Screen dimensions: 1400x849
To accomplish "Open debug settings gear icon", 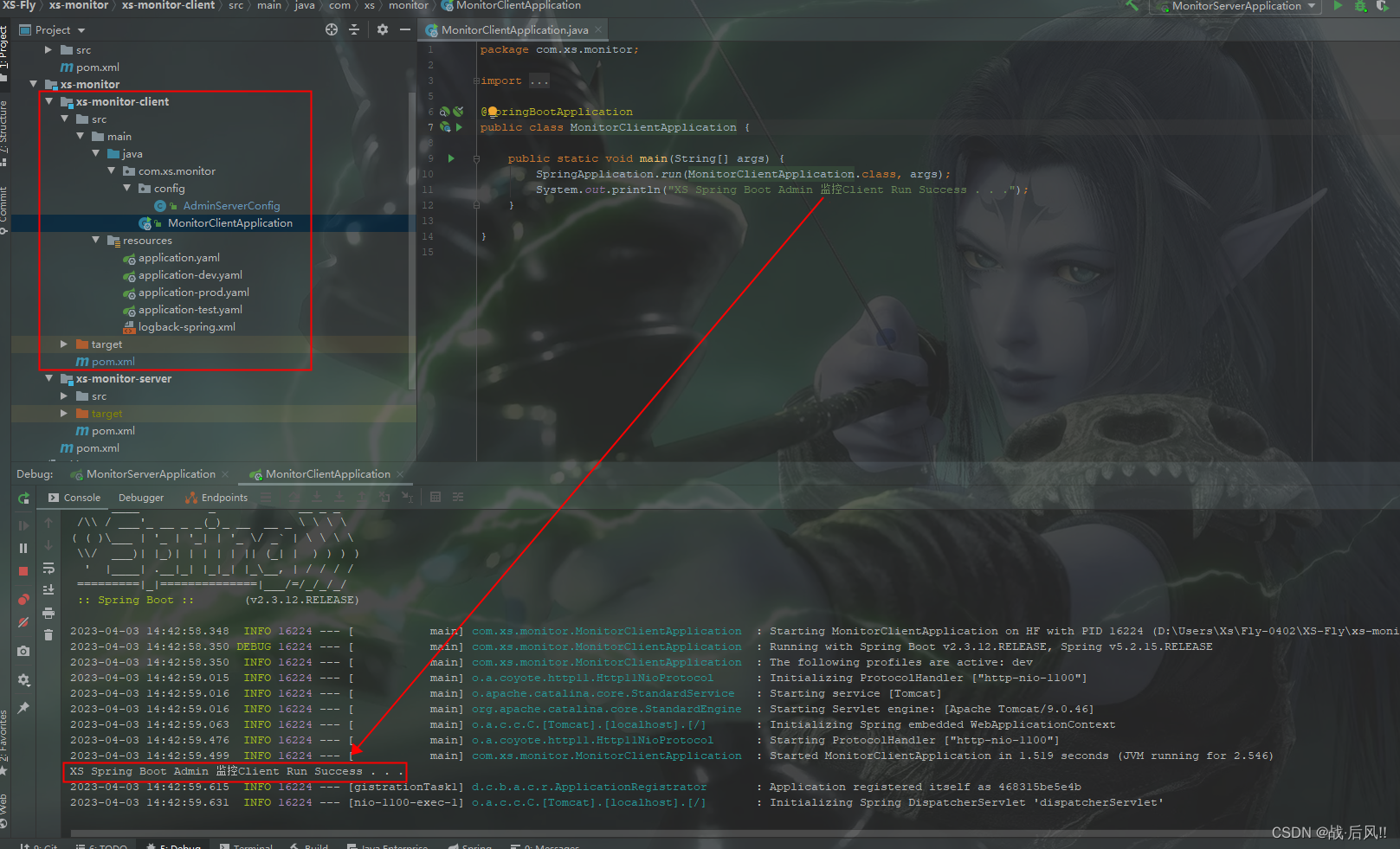I will click(x=23, y=679).
